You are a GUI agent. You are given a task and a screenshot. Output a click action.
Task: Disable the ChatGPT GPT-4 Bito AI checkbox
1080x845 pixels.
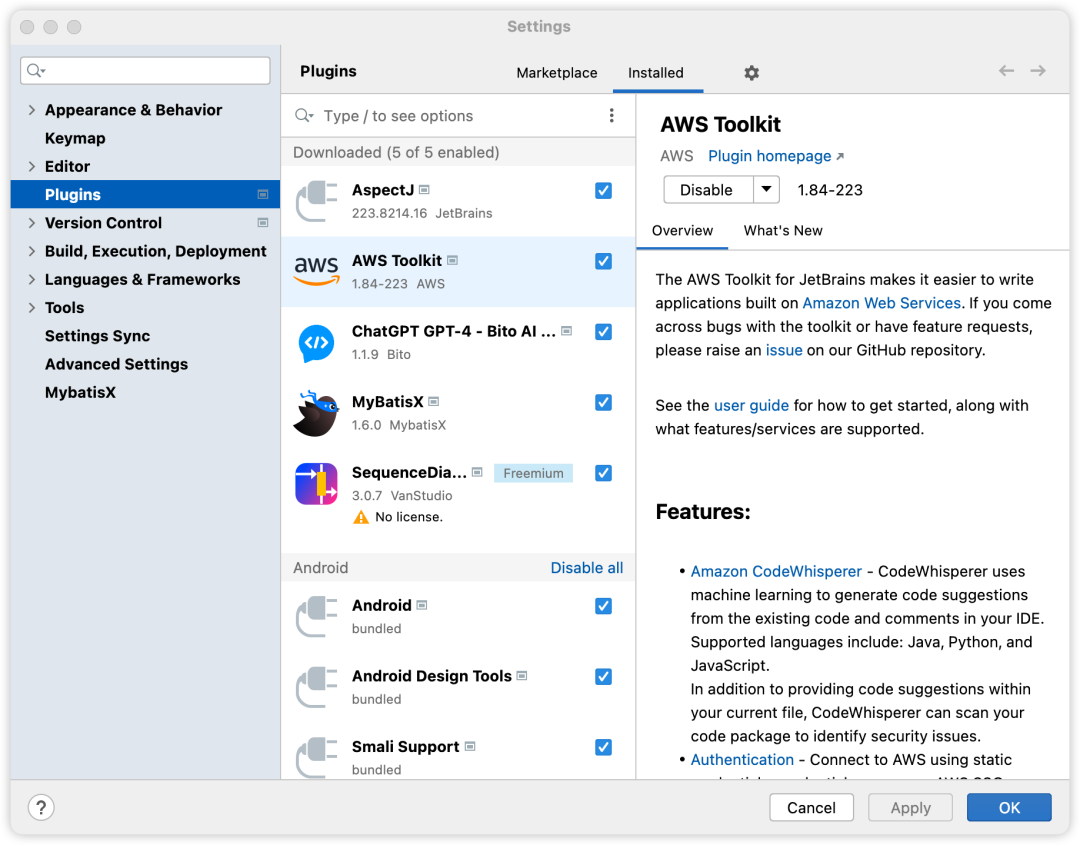[x=603, y=332]
